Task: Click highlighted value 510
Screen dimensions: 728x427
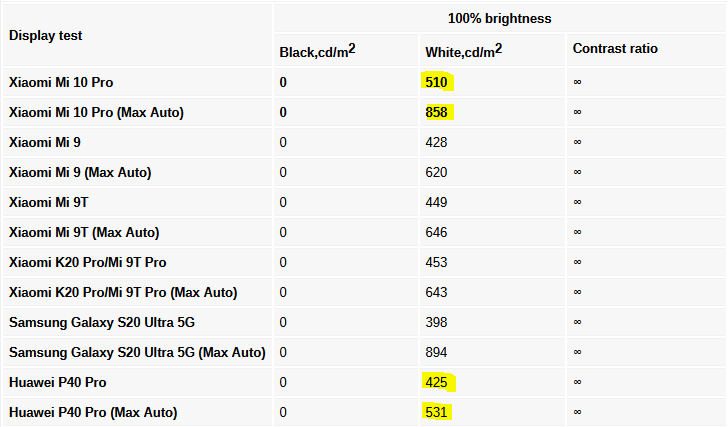Action: tap(436, 82)
